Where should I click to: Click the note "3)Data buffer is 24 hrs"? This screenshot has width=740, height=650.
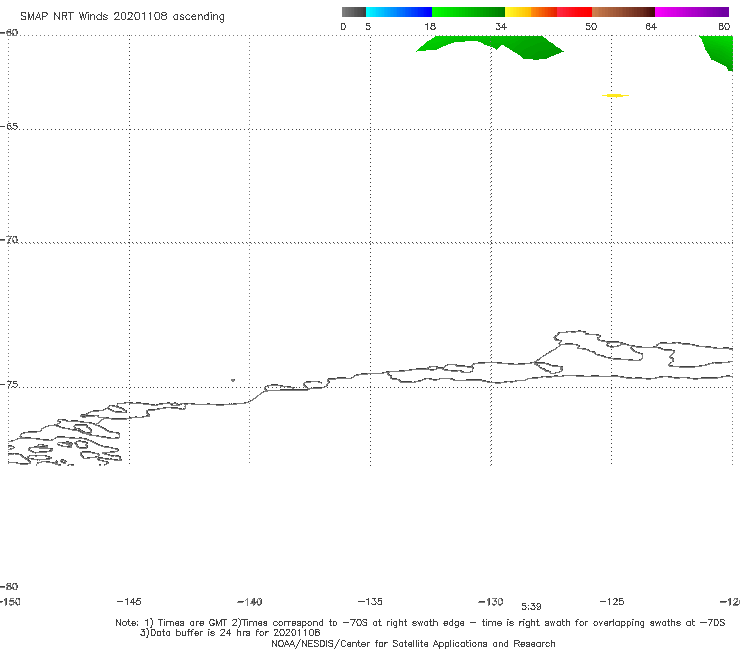pos(230,633)
